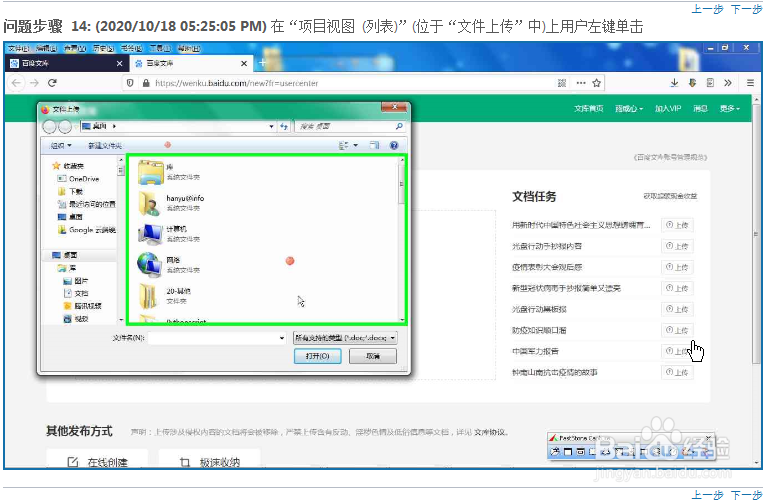Image resolution: width=775 pixels, height=500 pixels.
Task: Toggle the preview pane icon in dialog
Action: coord(374,145)
